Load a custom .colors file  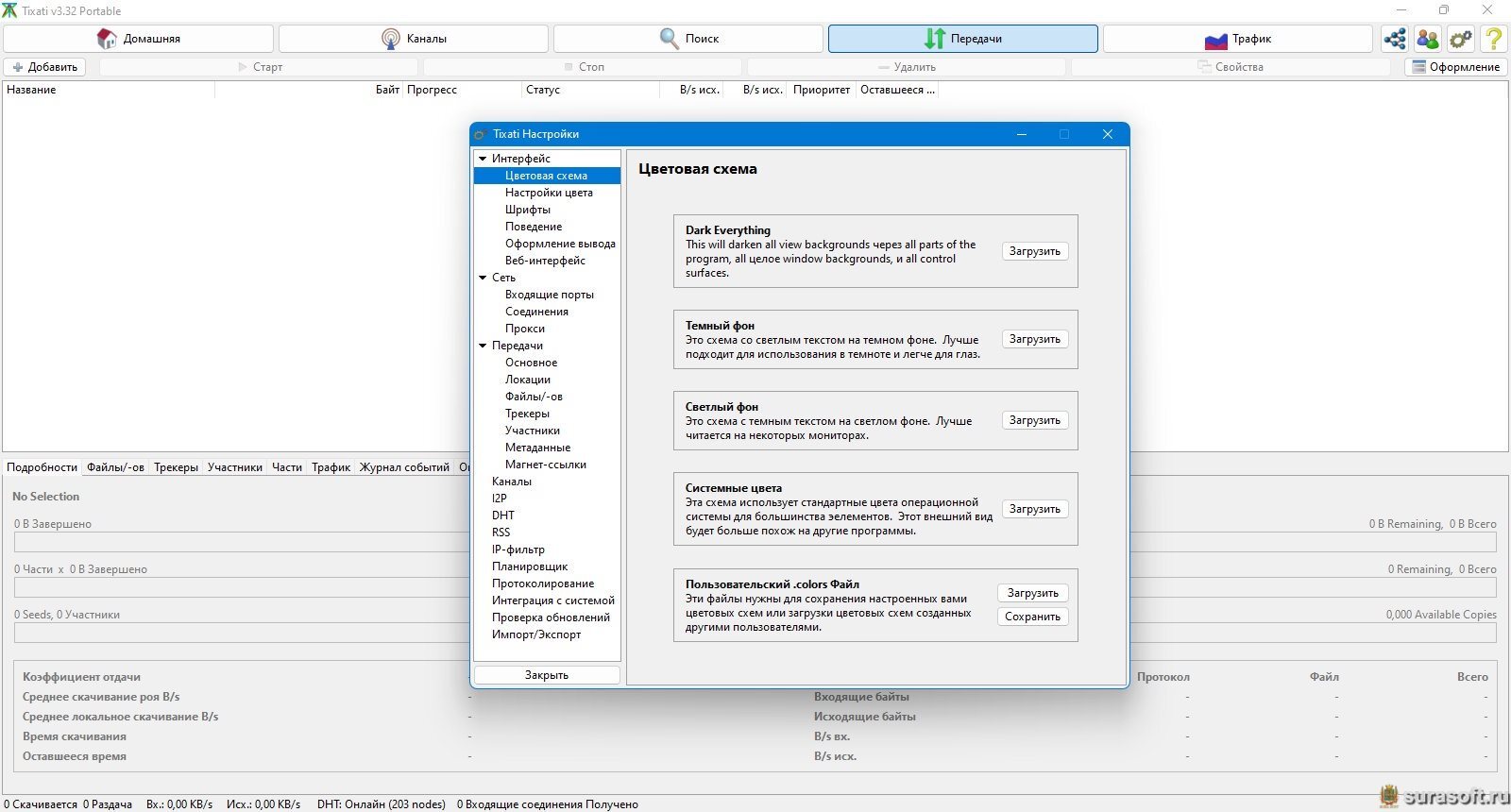(x=1033, y=593)
